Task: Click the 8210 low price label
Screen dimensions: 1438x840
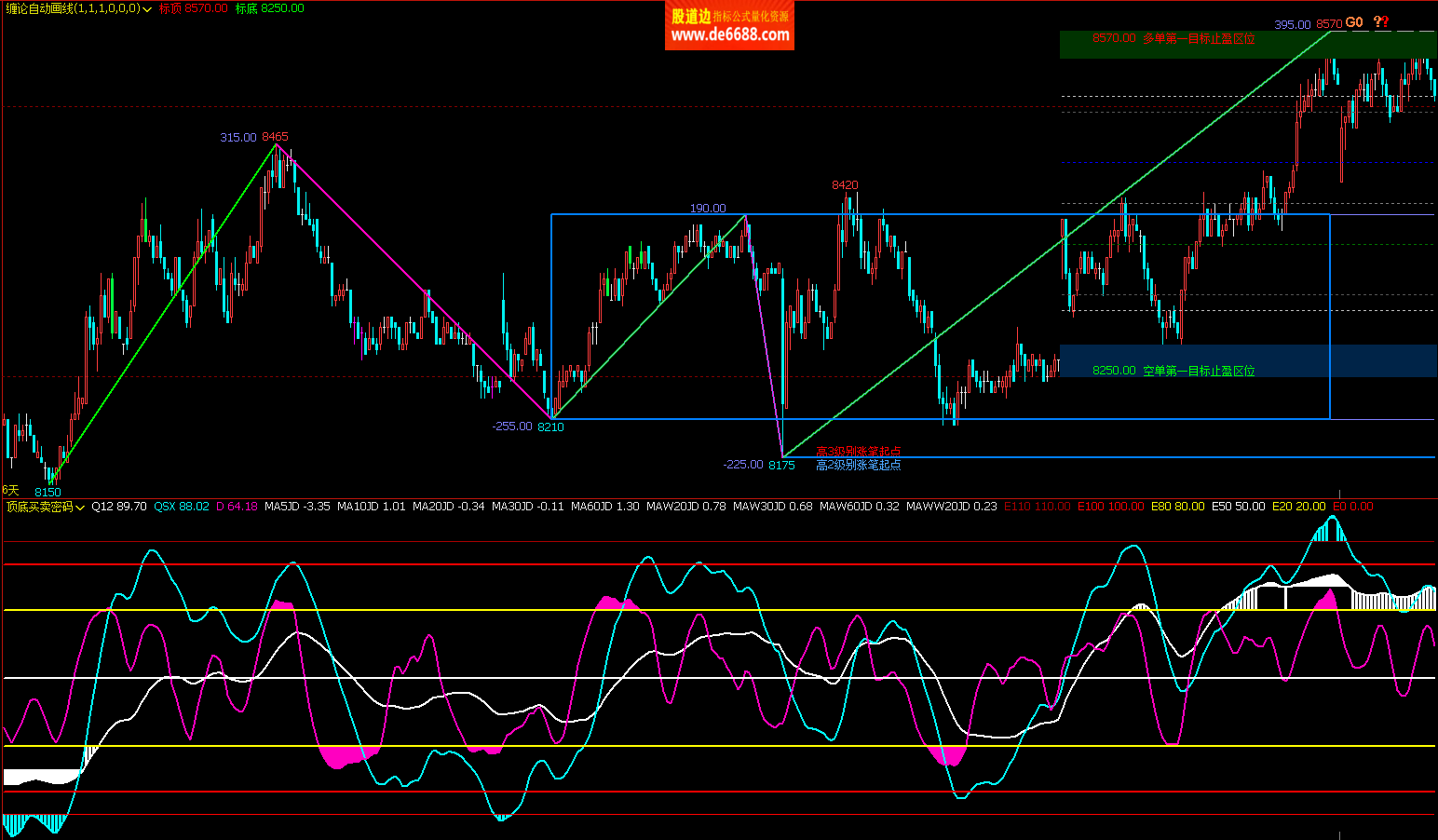Action: [550, 427]
